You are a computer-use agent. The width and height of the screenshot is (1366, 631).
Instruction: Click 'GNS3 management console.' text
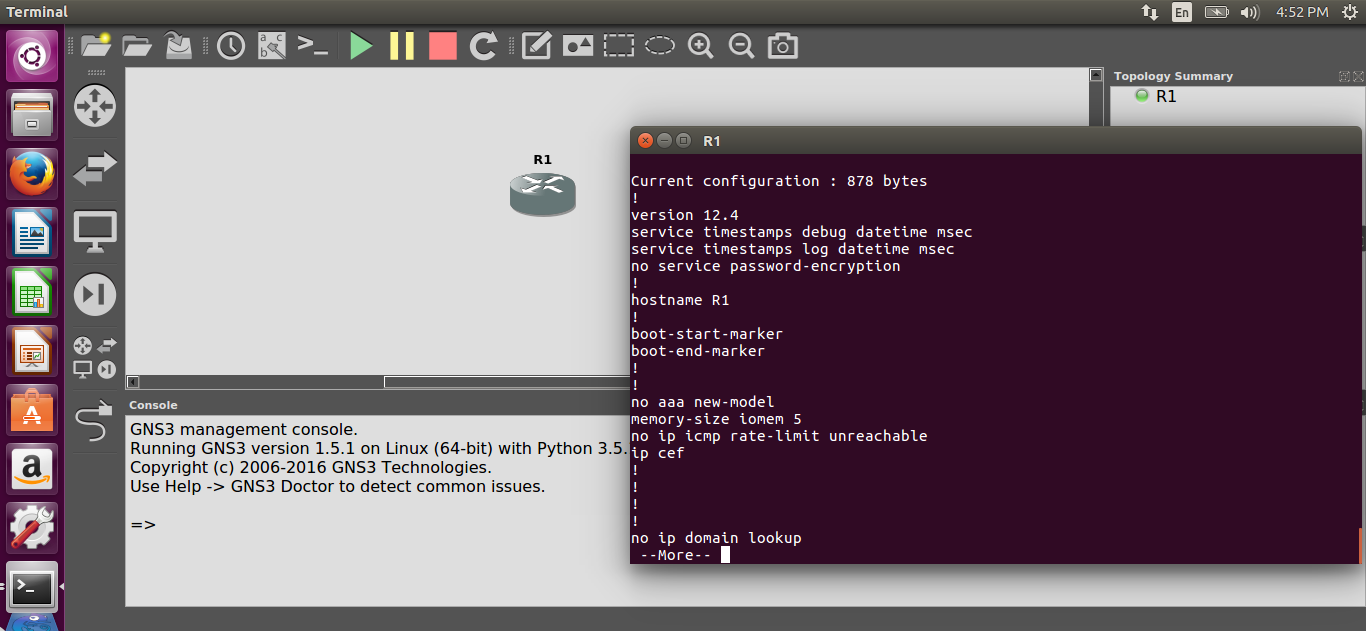(x=244, y=429)
